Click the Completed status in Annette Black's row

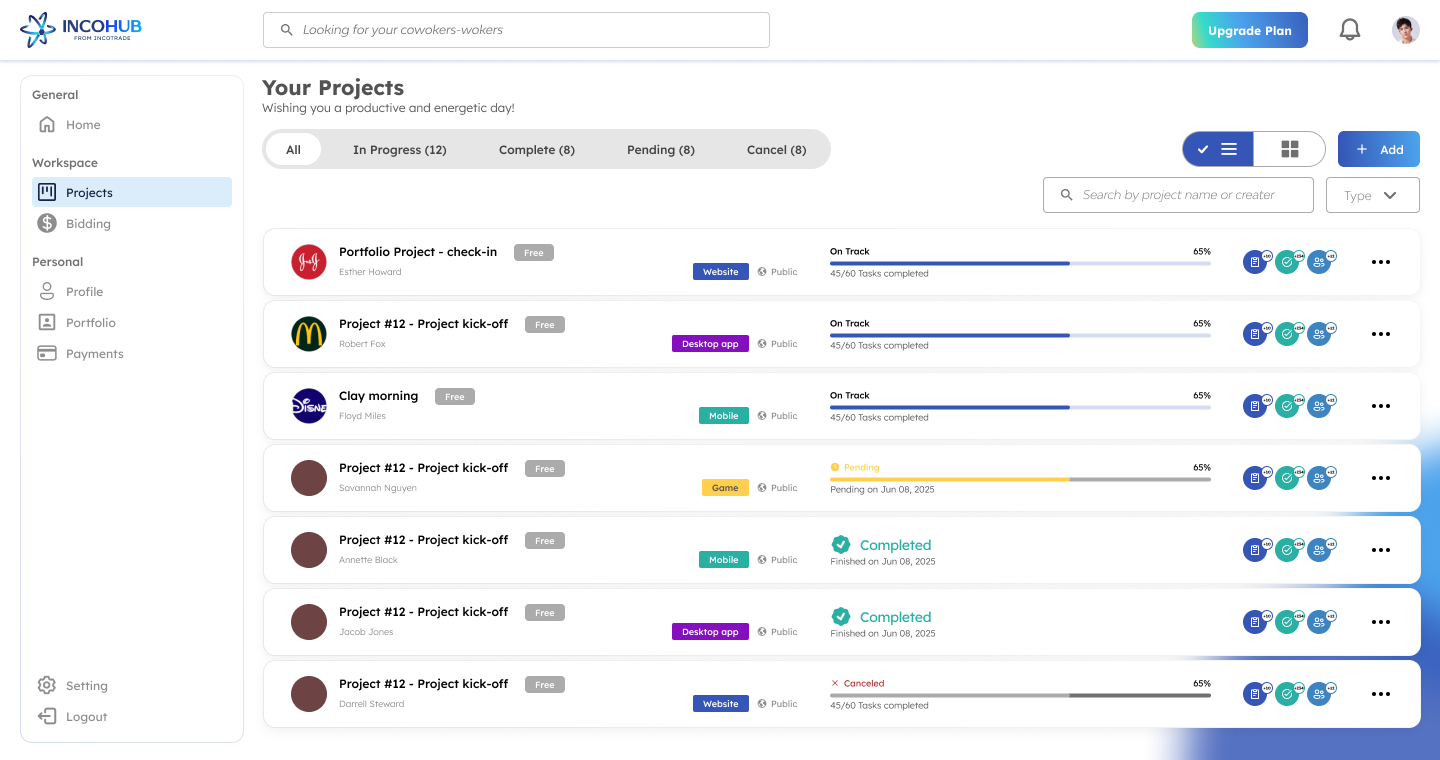click(881, 545)
